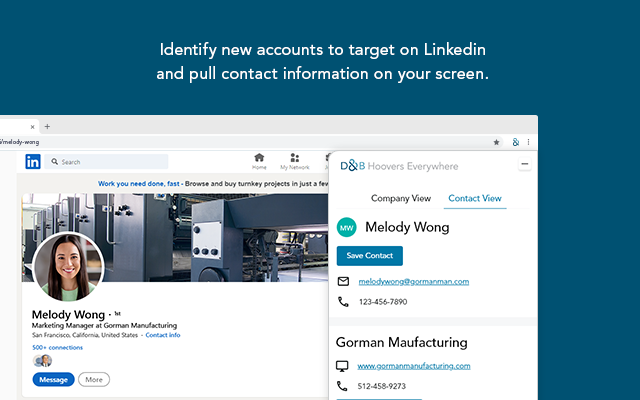
Task: Click the company website monitor icon
Action: [x=342, y=366]
